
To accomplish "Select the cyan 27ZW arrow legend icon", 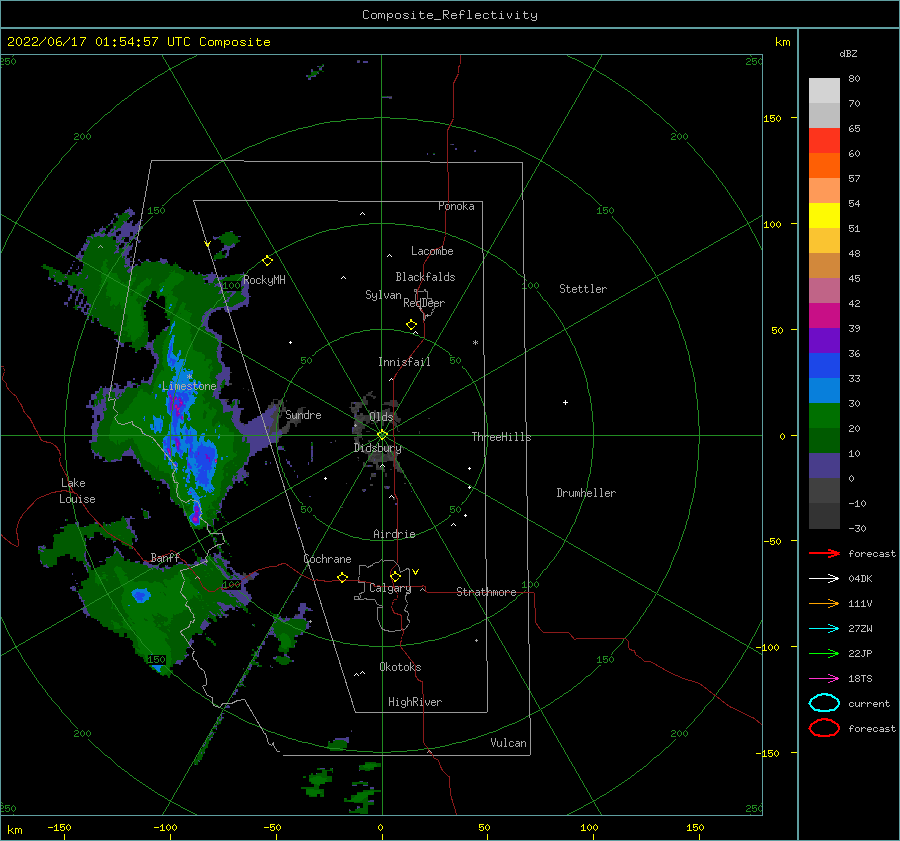I will point(824,629).
